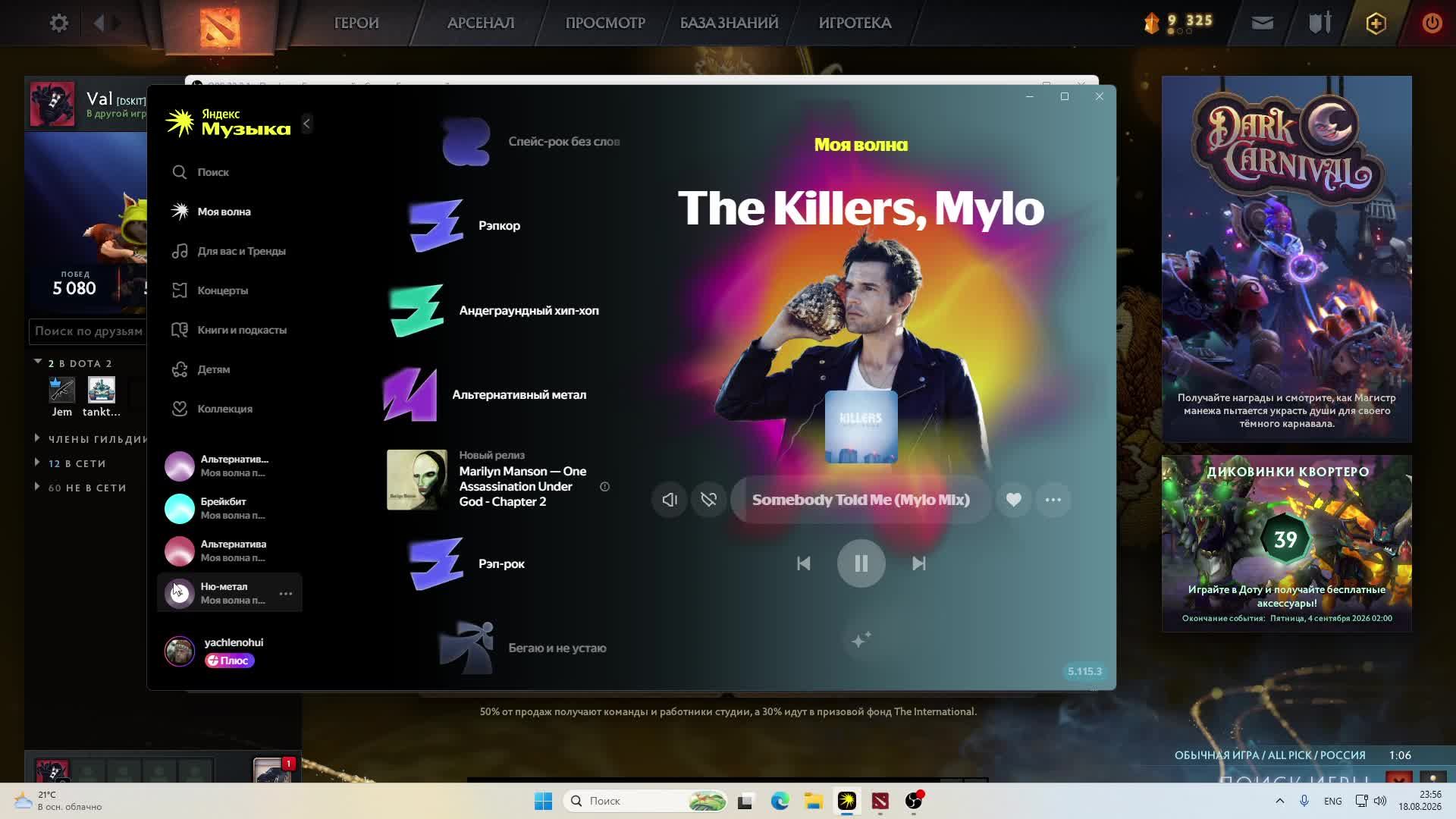Skip to next track

pyautogui.click(x=919, y=563)
